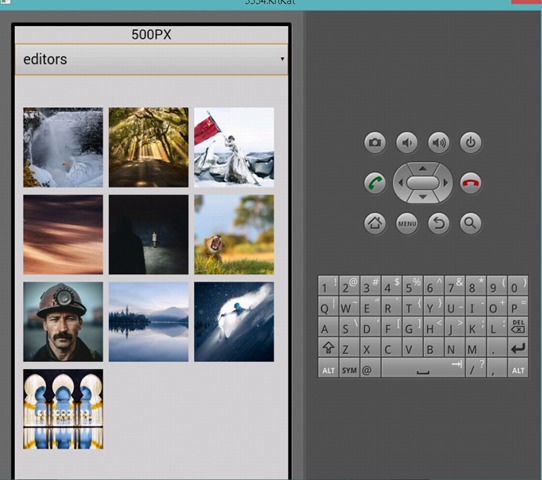542x480 pixels.
Task: Click the emulator MENU button
Action: pyautogui.click(x=407, y=223)
